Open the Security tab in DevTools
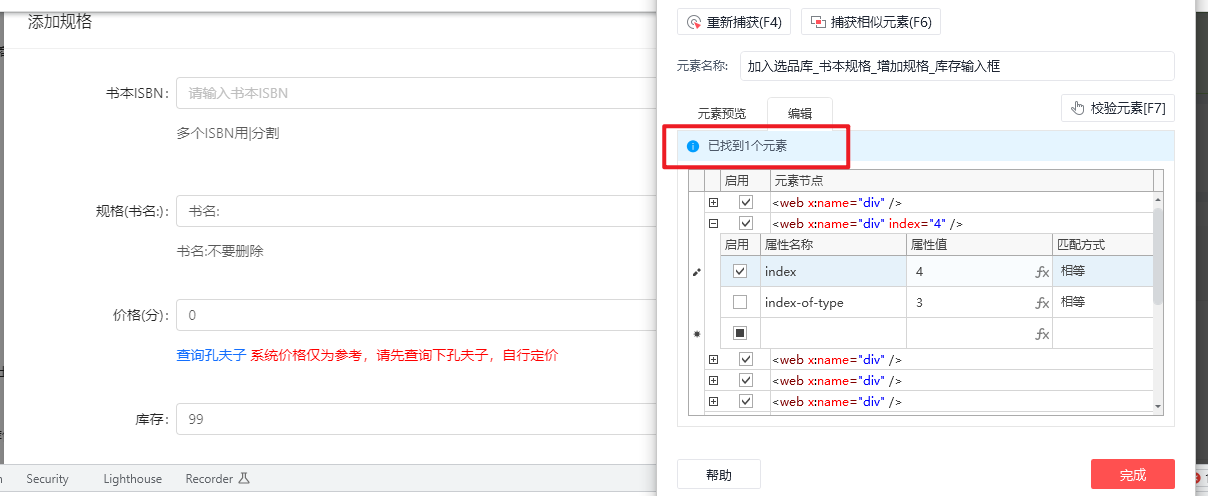Image resolution: width=1208 pixels, height=496 pixels. [x=48, y=479]
